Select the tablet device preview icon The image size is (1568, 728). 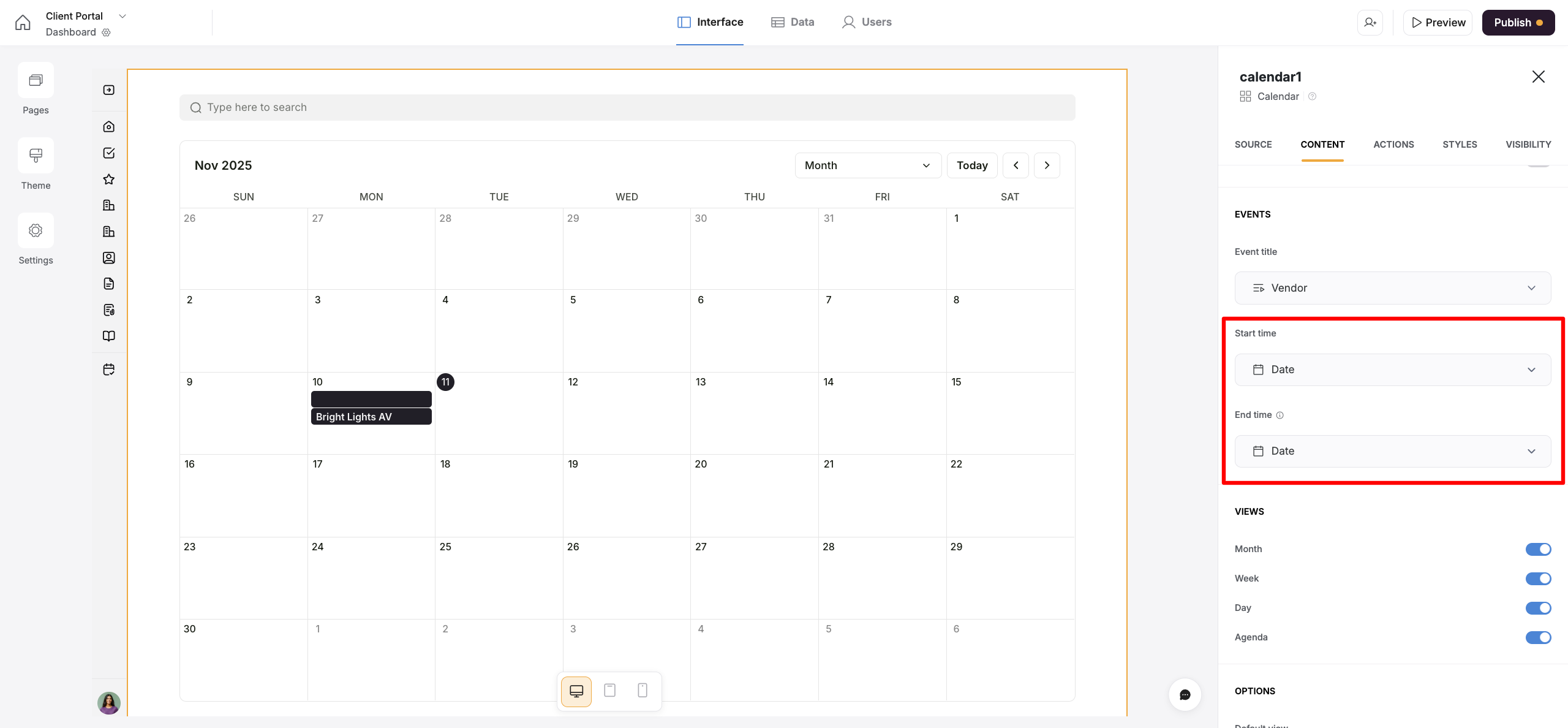609,691
